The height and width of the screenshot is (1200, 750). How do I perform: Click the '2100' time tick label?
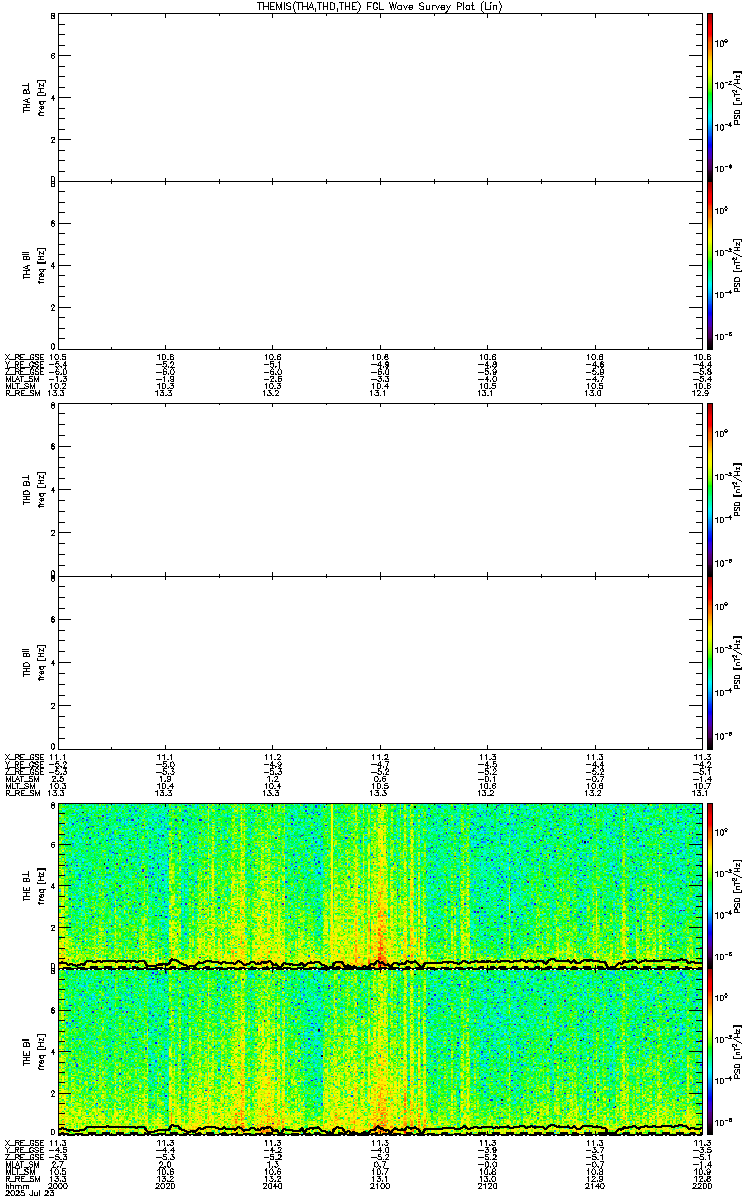point(380,1188)
